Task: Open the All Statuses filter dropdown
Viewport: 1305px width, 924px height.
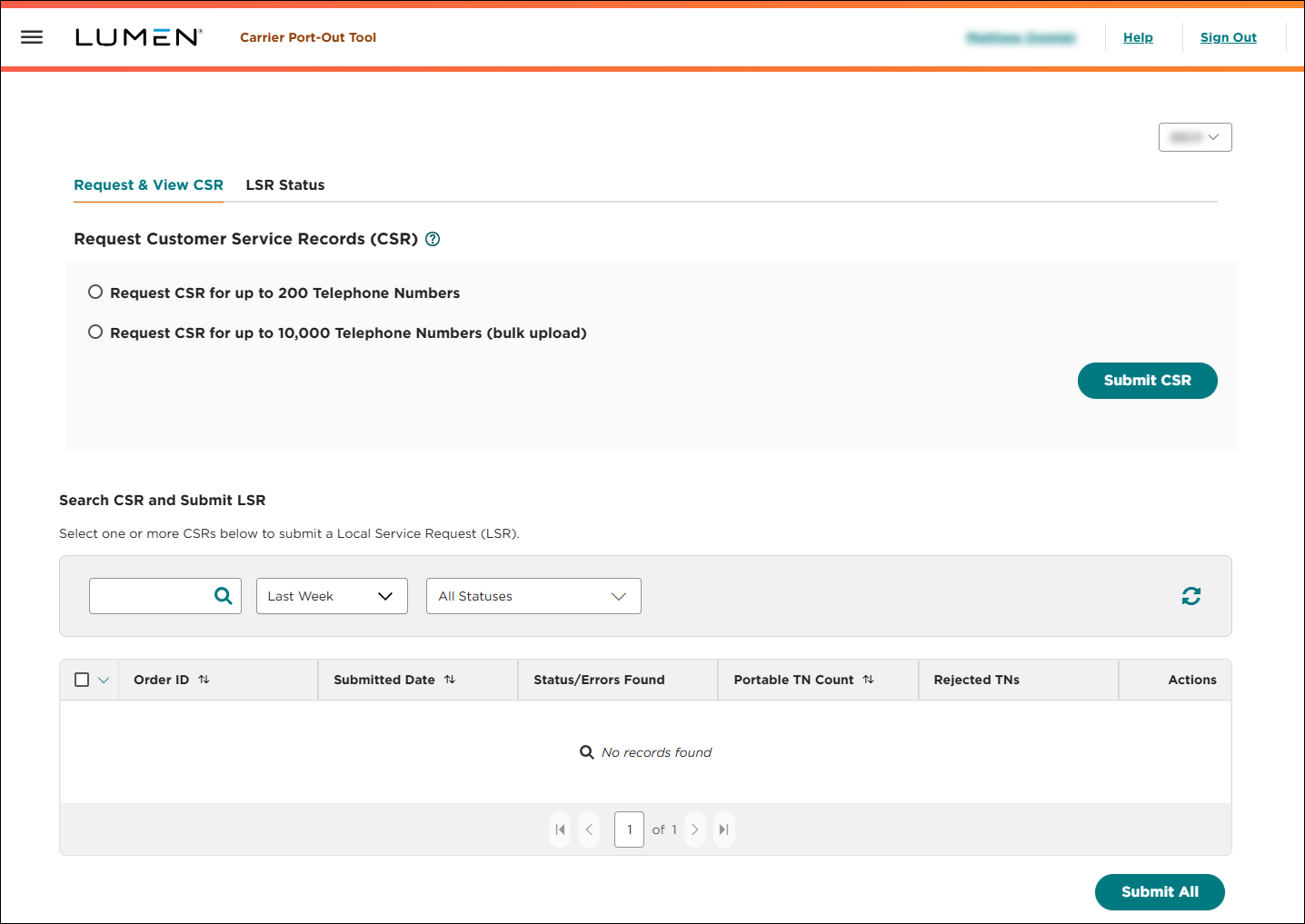Action: pyautogui.click(x=533, y=596)
